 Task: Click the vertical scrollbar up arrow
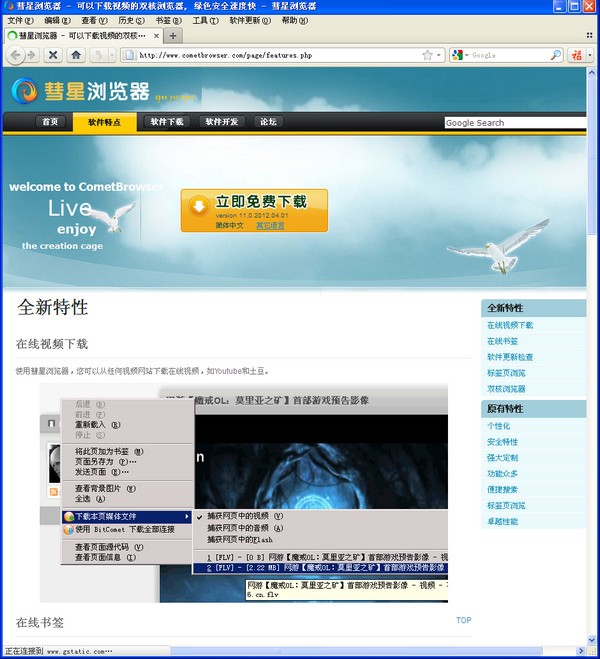coord(592,72)
